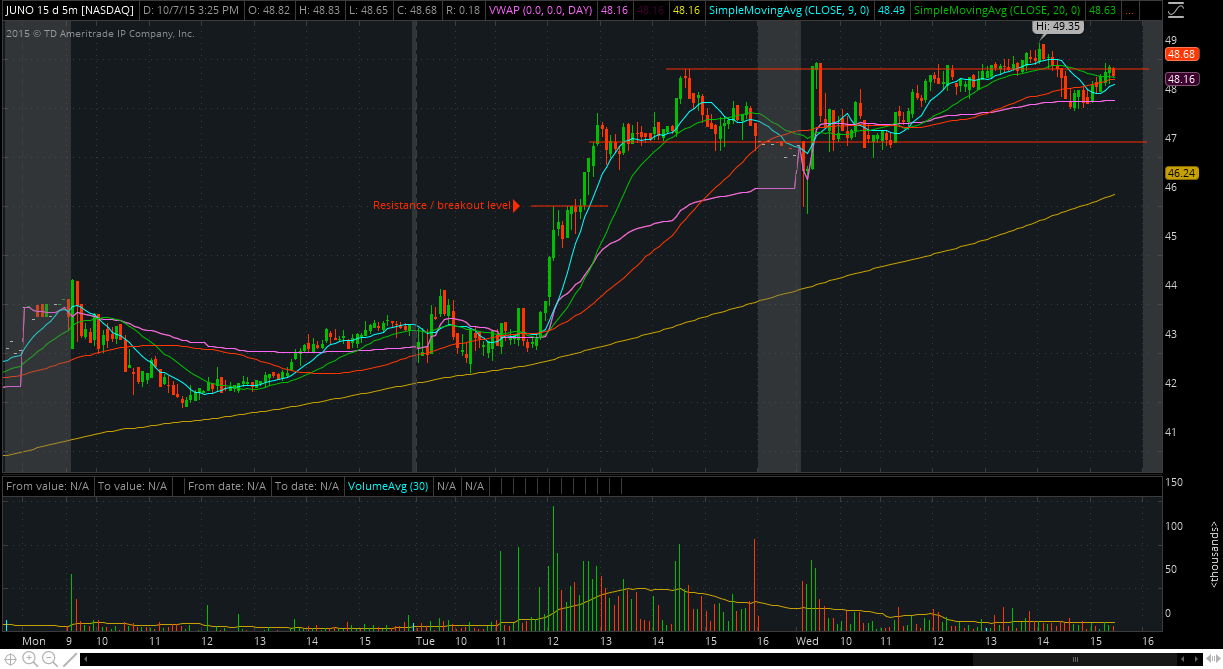Screen dimensions: 1223x669
Task: Click the pan crosshair icon
Action: 9,659
